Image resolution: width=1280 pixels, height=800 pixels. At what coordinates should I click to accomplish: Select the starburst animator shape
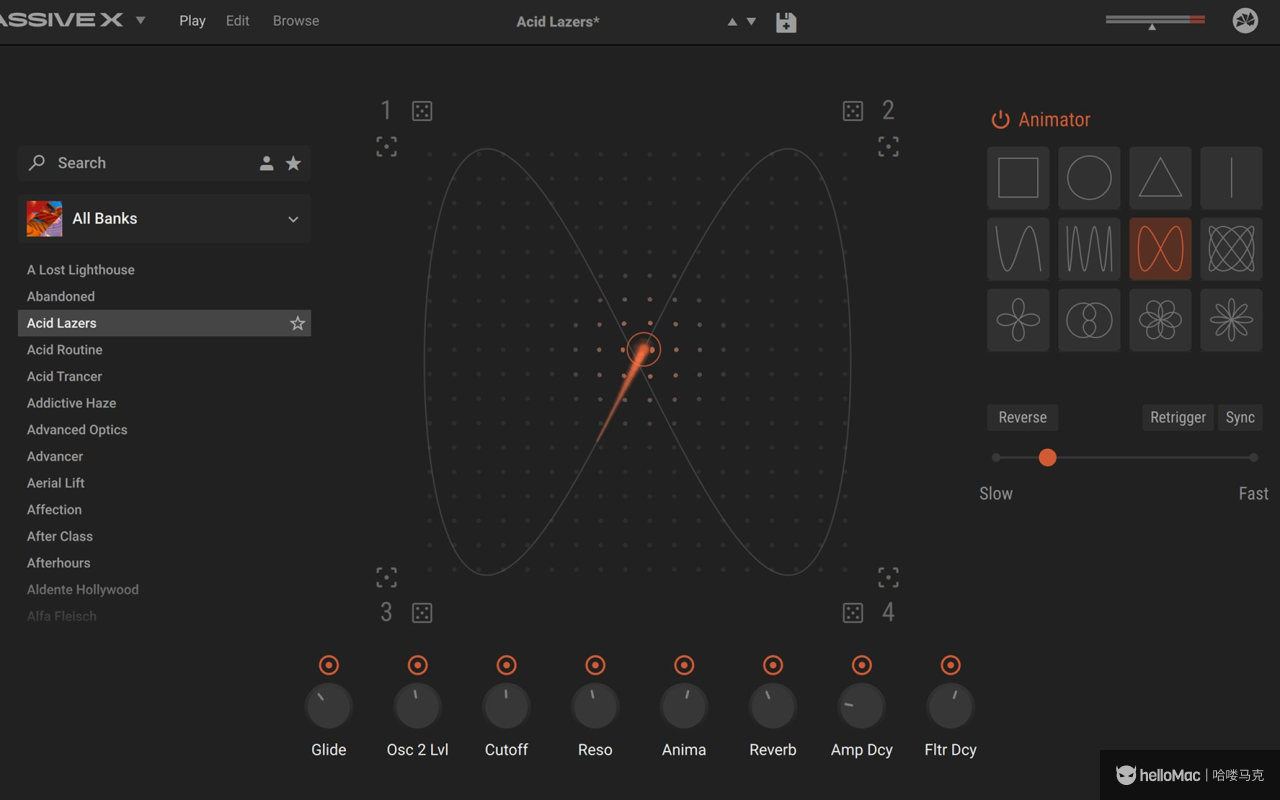(1231, 320)
